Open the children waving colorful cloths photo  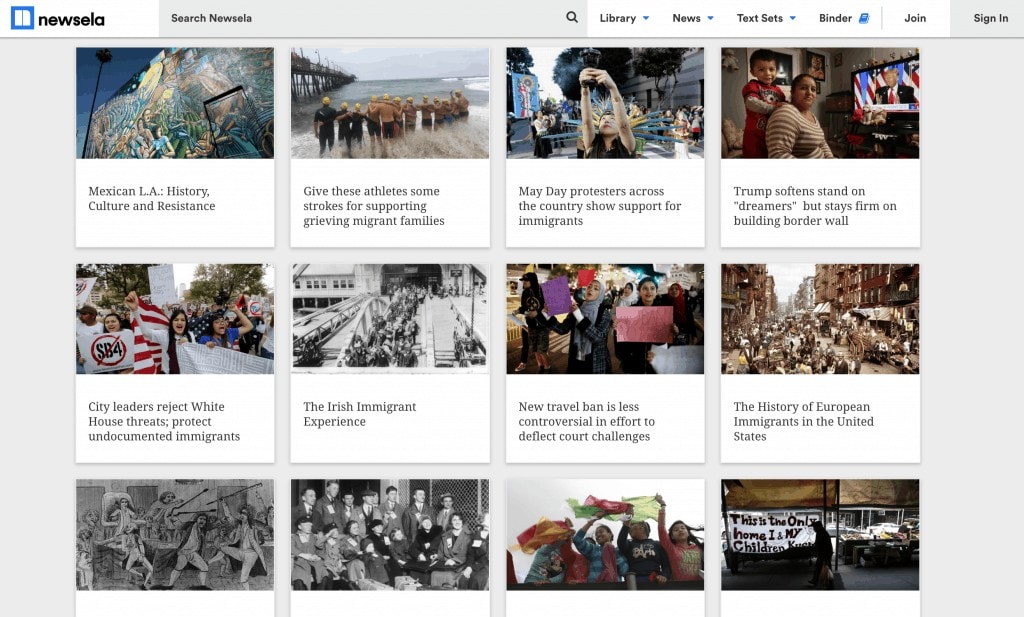605,535
